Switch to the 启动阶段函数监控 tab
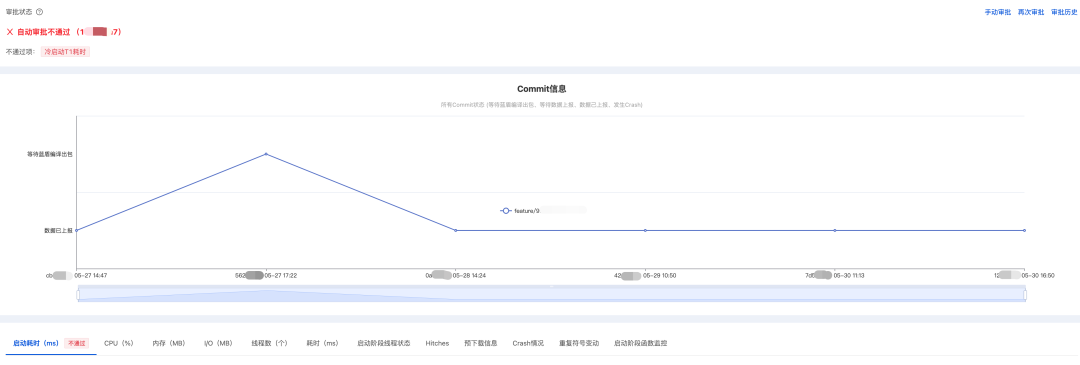 (641, 342)
